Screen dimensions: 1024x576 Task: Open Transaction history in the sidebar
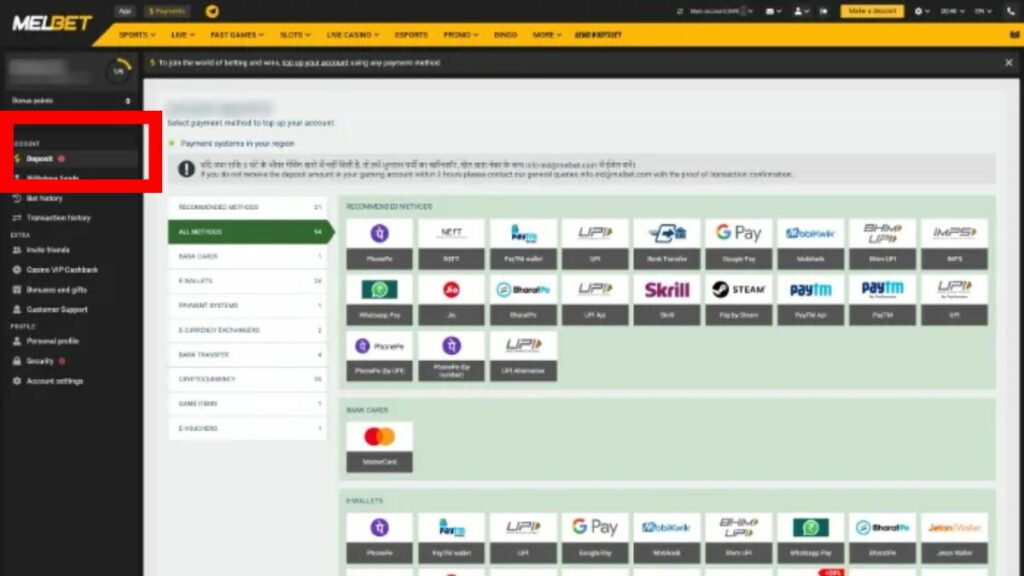point(52,218)
